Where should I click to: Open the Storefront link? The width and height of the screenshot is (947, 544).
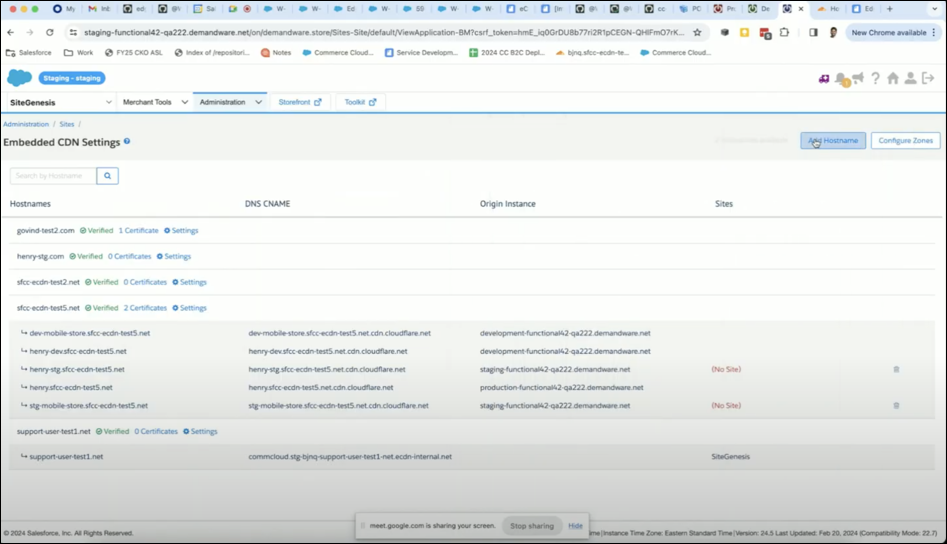tap(300, 102)
